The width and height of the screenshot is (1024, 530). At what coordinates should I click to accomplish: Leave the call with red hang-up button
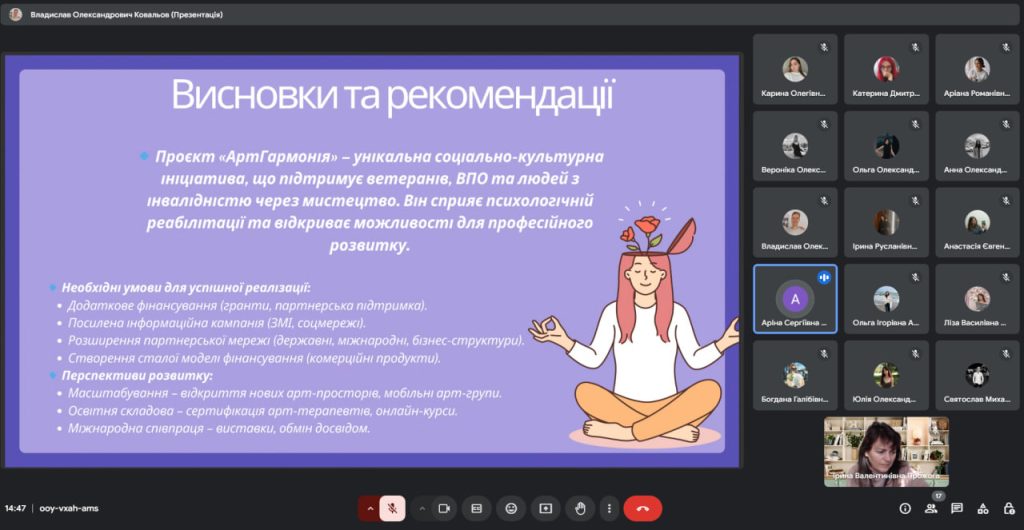642,508
